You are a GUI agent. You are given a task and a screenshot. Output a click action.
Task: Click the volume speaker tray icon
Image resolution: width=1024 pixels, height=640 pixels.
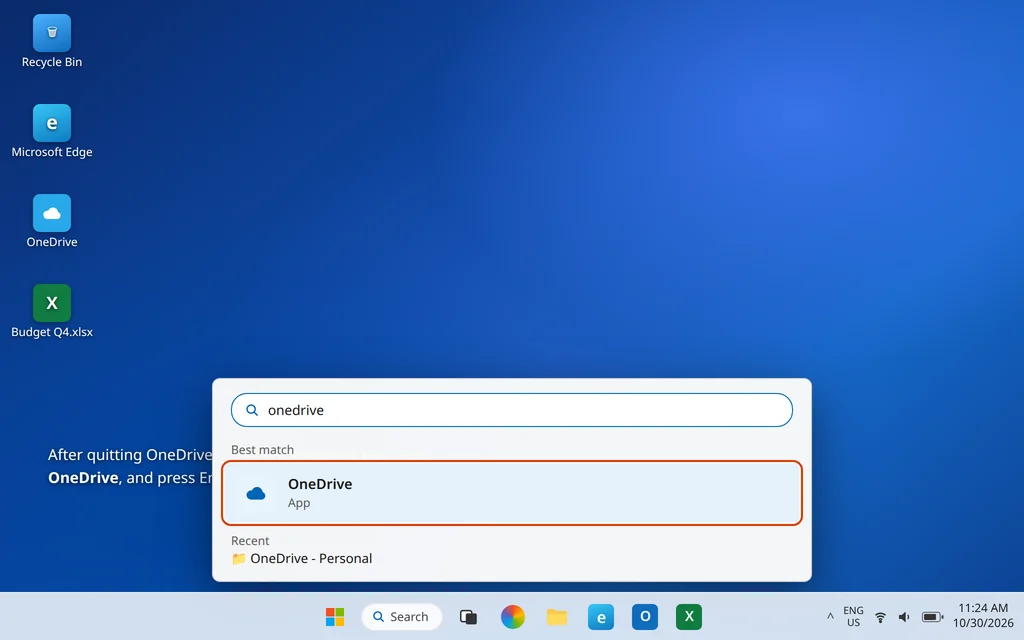904,616
